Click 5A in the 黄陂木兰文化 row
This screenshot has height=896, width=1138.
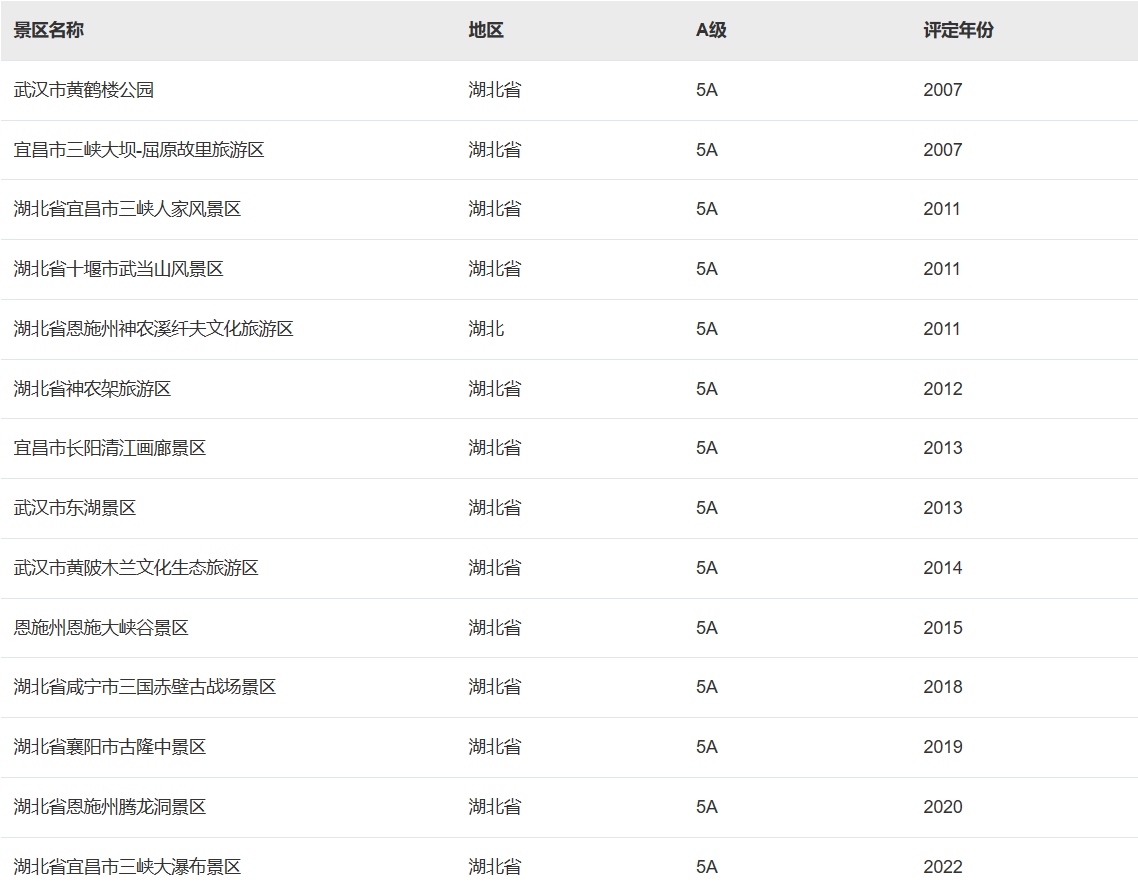point(707,568)
